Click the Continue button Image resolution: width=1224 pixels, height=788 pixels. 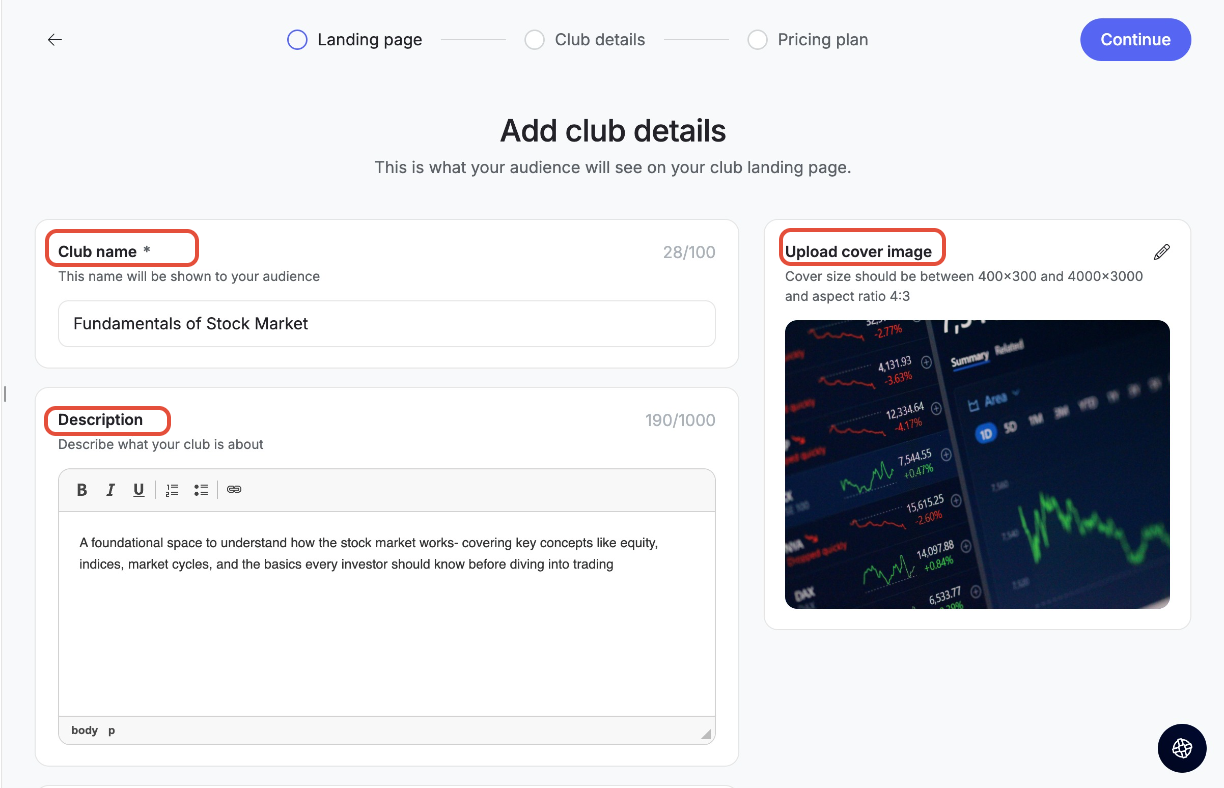pos(1135,40)
